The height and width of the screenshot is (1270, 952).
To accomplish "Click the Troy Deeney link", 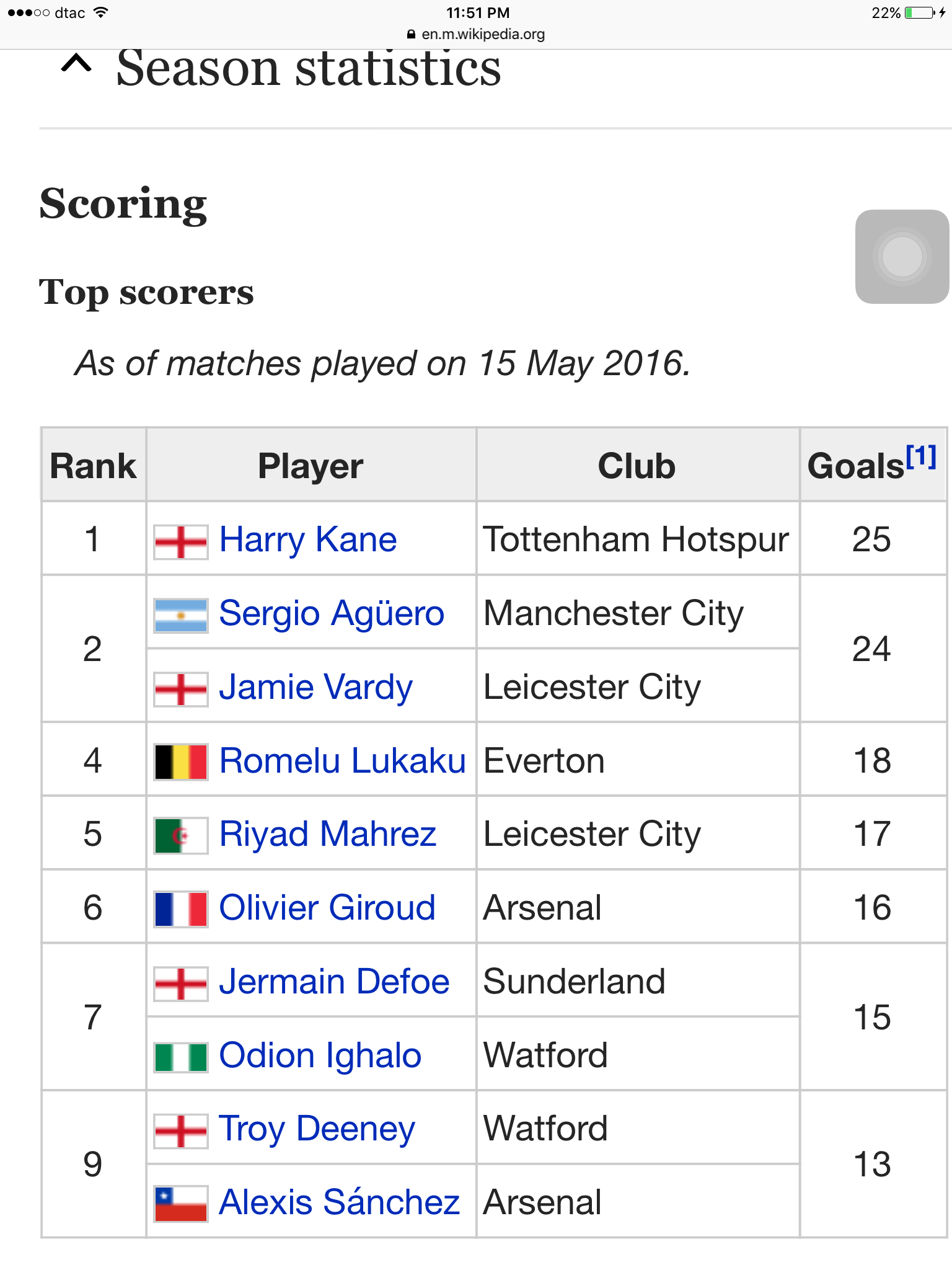I will click(x=317, y=1129).
